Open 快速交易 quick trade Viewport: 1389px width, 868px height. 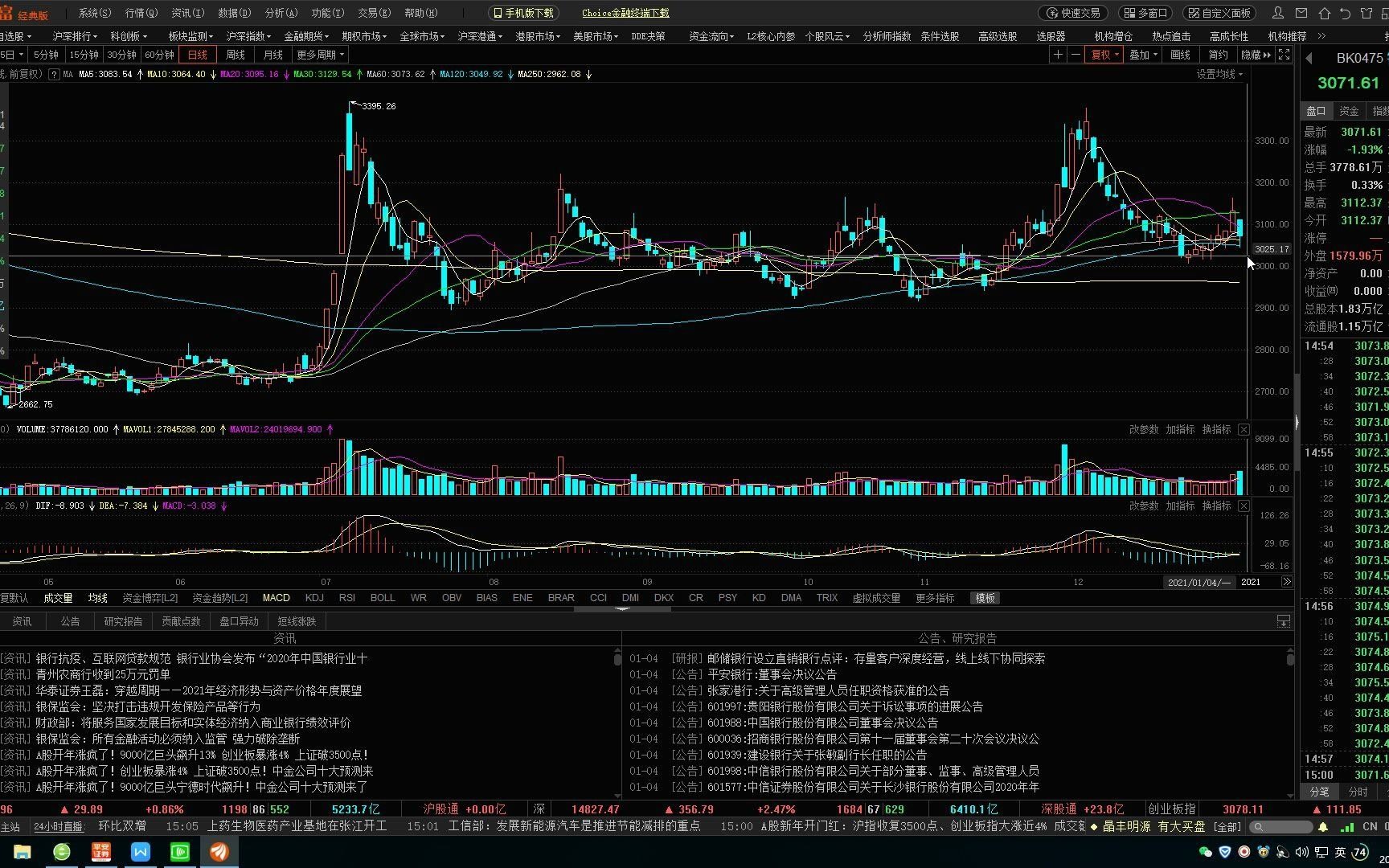point(1073,13)
